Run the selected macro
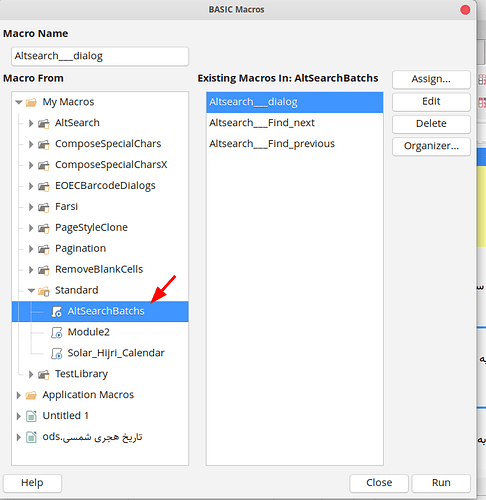 tap(441, 483)
